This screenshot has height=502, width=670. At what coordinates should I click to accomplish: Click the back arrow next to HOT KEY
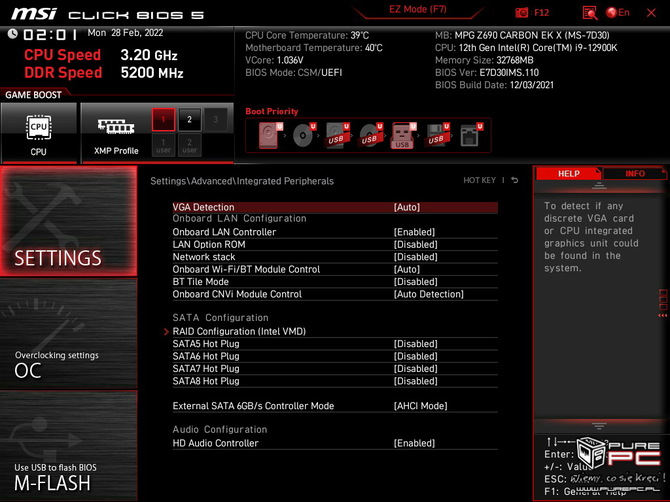click(515, 180)
